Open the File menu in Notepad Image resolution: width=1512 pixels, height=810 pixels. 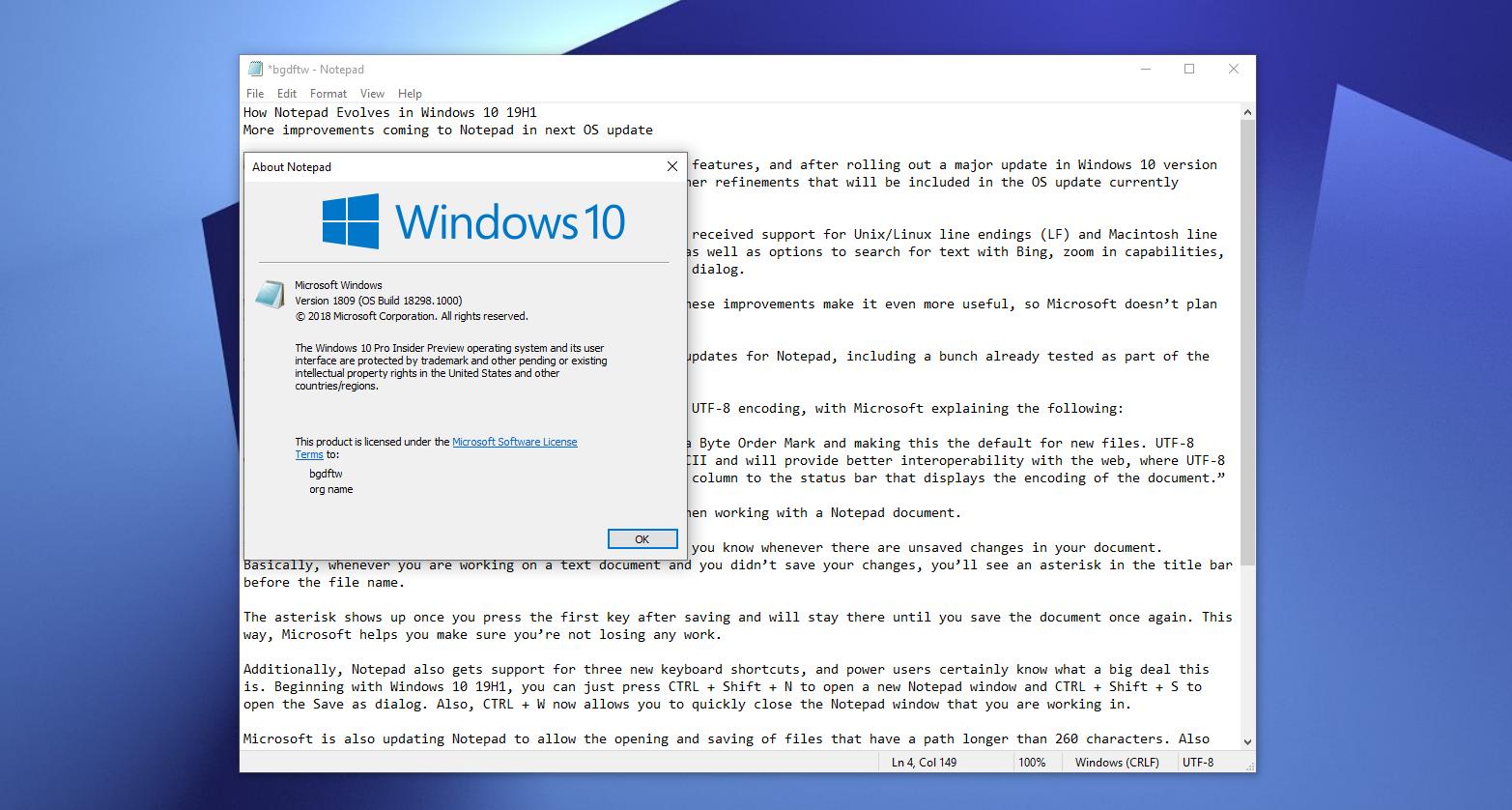coord(255,94)
